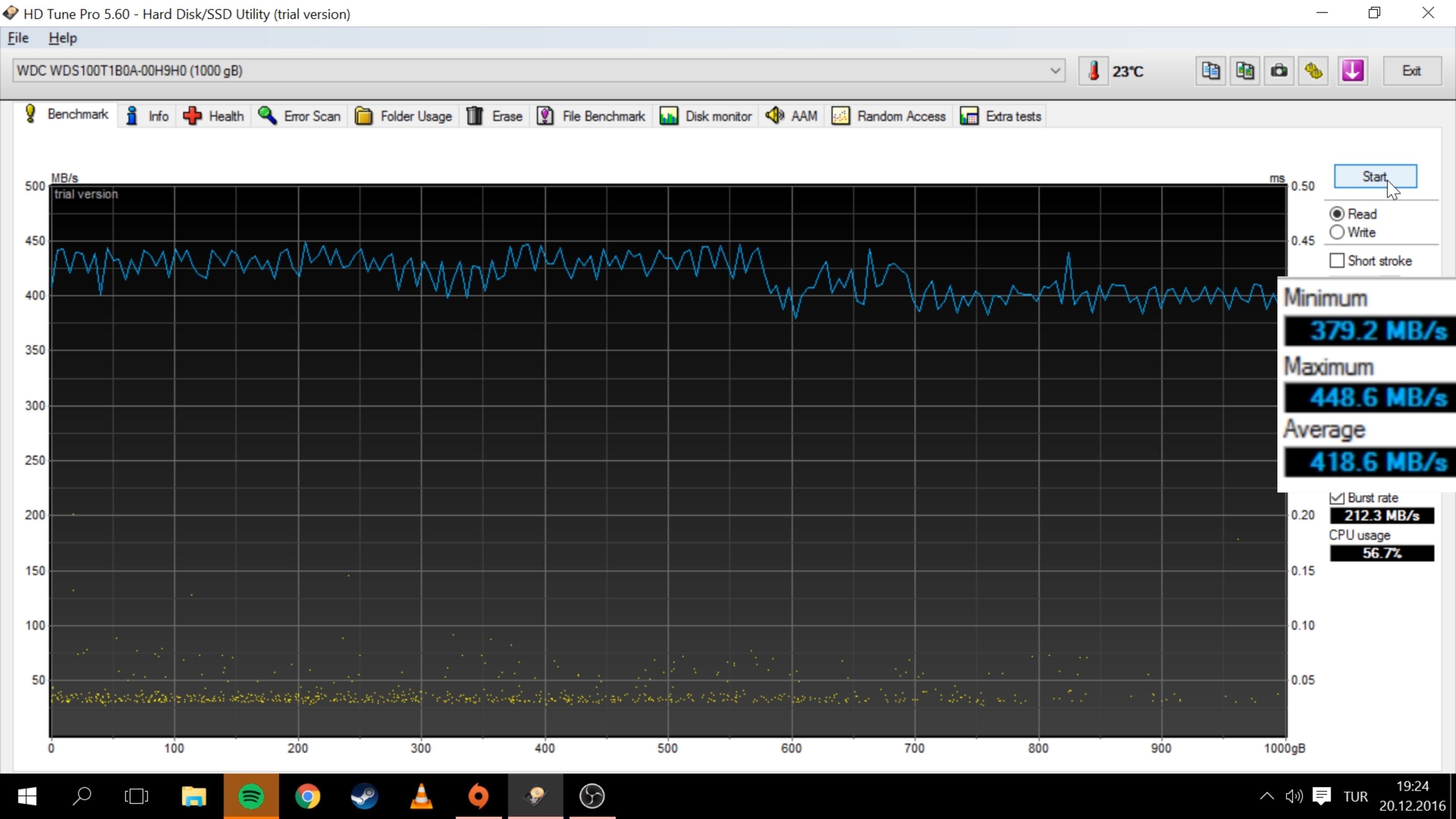Open Spotify from the taskbar

point(251,796)
